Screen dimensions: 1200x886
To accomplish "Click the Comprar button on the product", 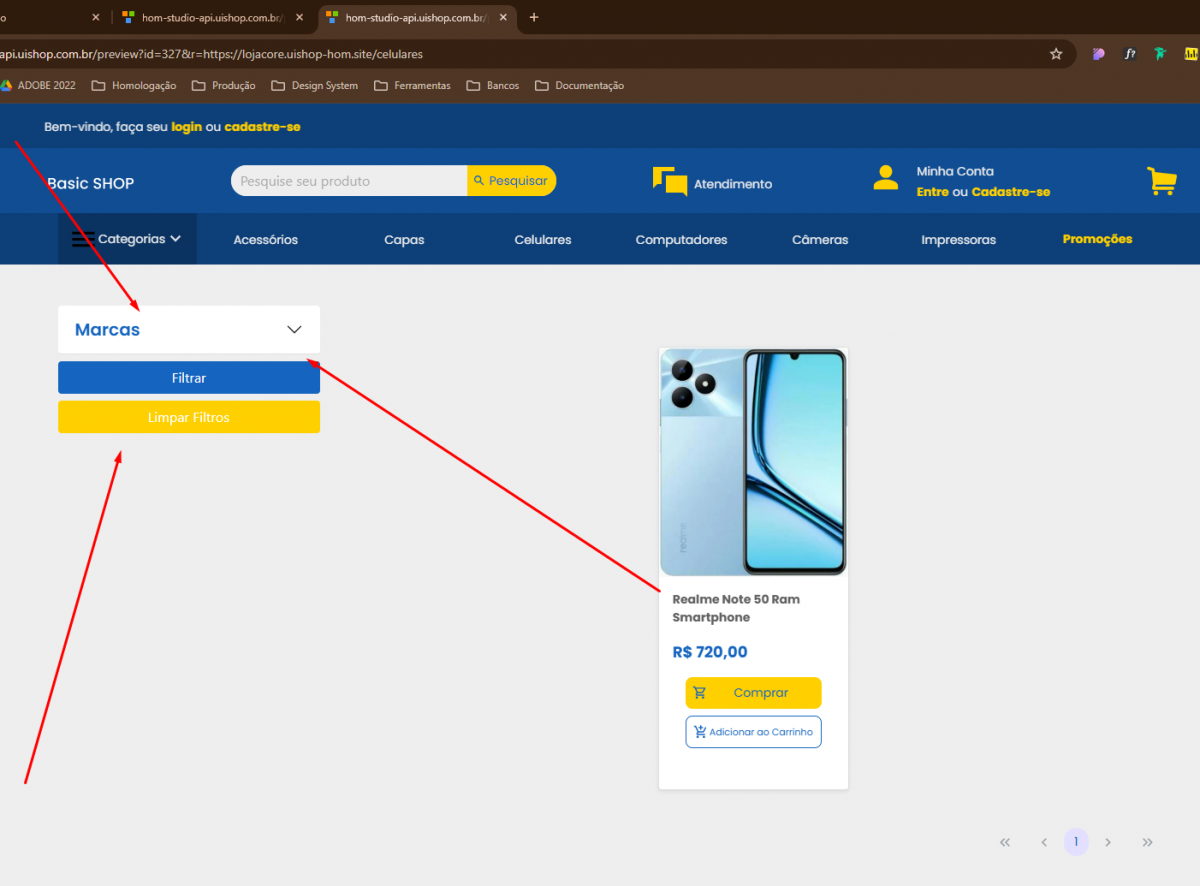I will 753,693.
